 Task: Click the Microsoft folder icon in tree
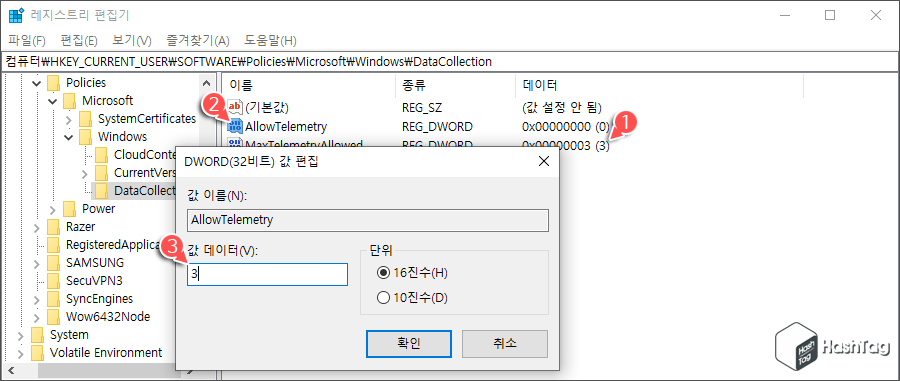point(69,100)
